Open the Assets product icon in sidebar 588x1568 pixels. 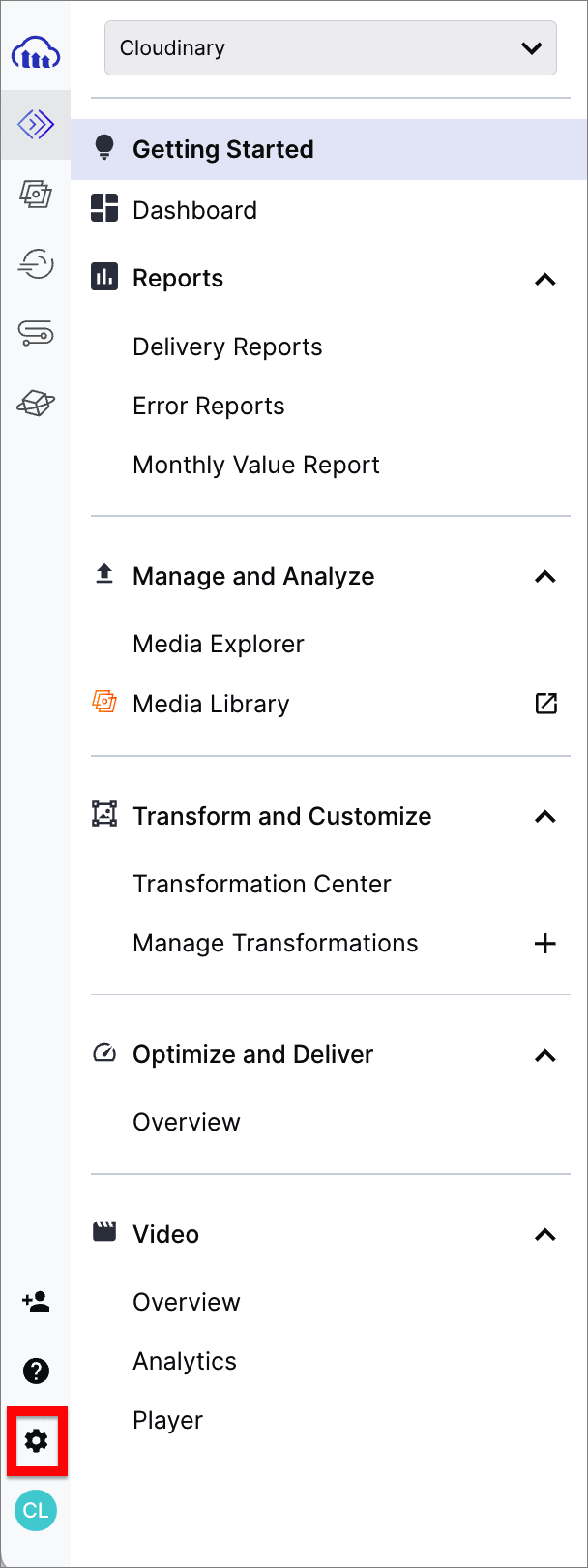pos(36,194)
